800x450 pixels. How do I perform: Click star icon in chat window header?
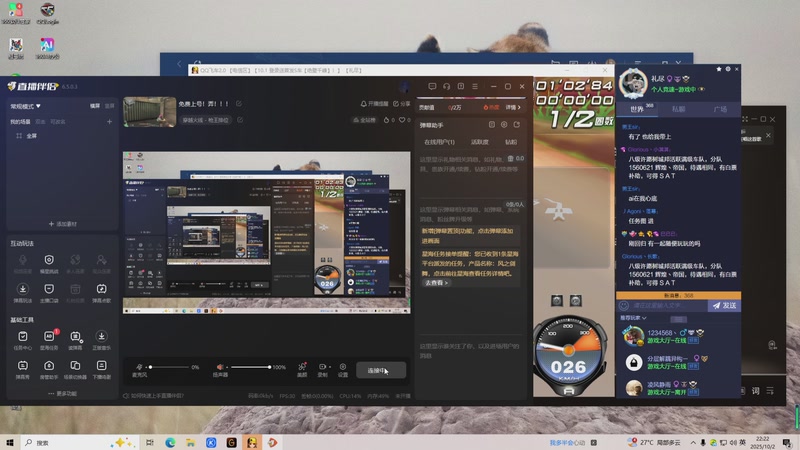(x=719, y=69)
